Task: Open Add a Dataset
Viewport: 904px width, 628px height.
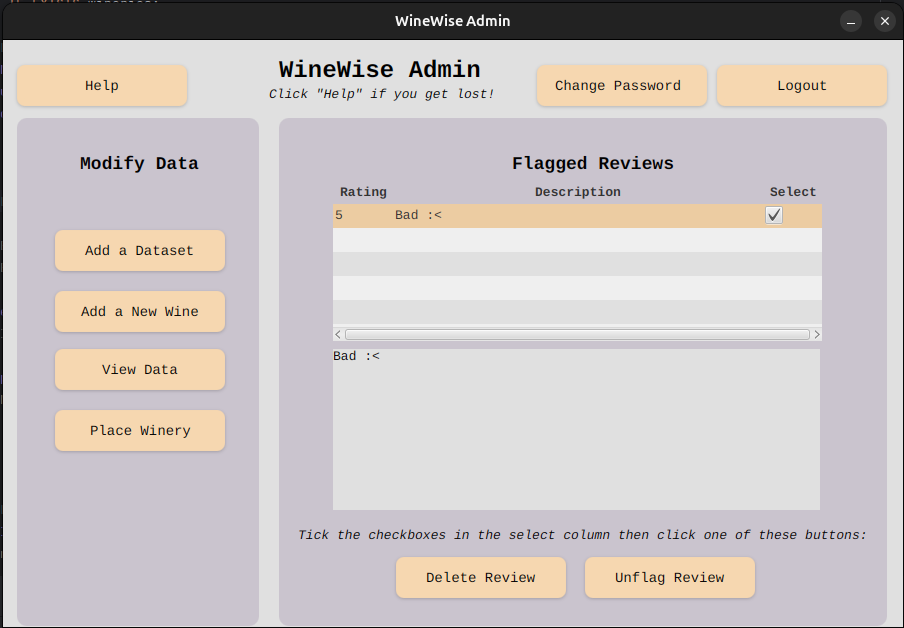Action: [x=140, y=250]
